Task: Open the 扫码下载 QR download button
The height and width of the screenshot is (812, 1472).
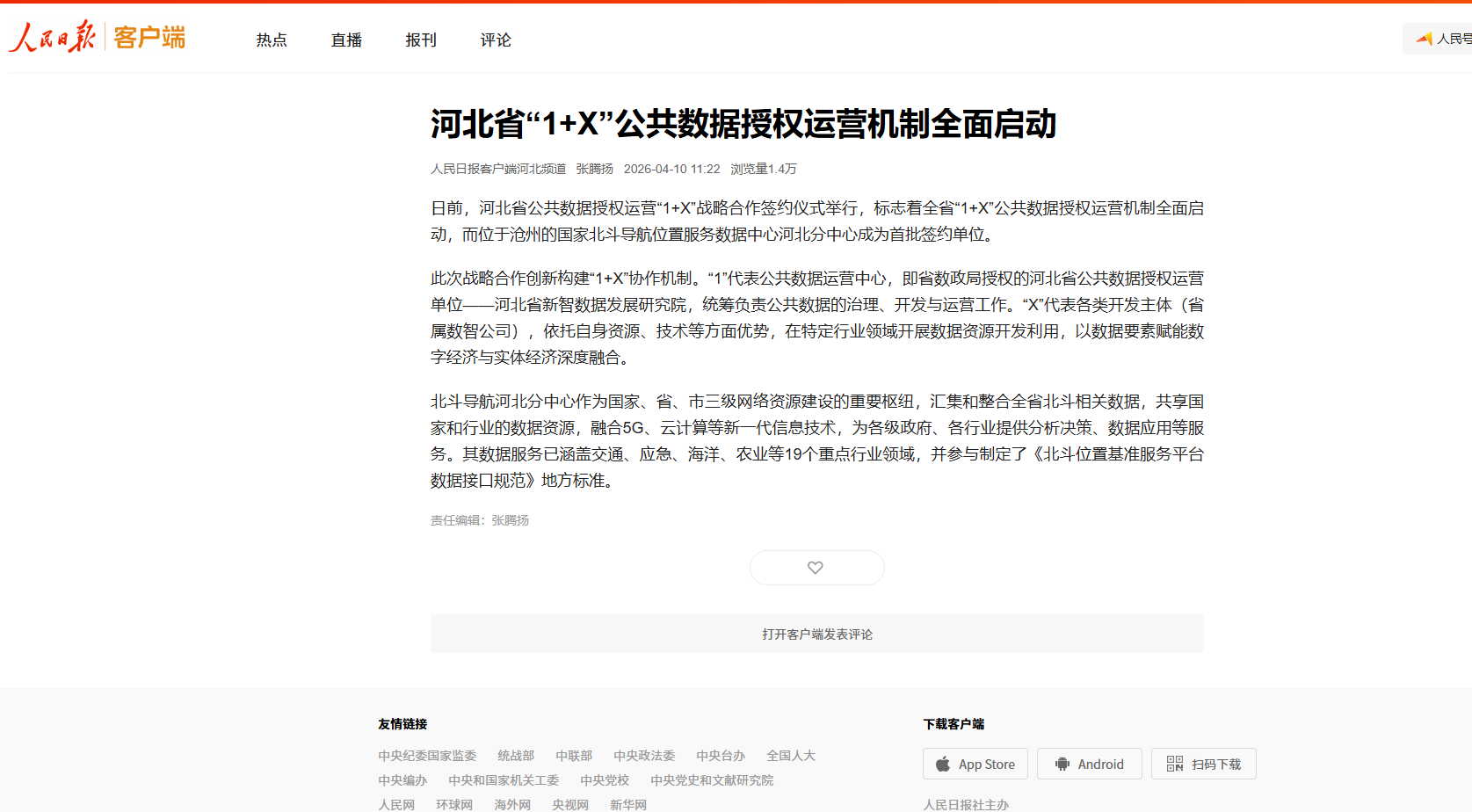Action: click(x=1203, y=763)
